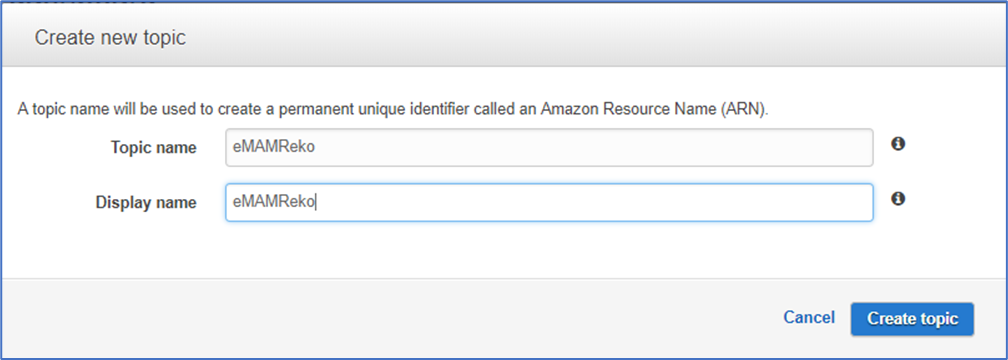1008x360 pixels.
Task: Click the 'Amazon Resource Name (ARN)' text
Action: [655, 109]
